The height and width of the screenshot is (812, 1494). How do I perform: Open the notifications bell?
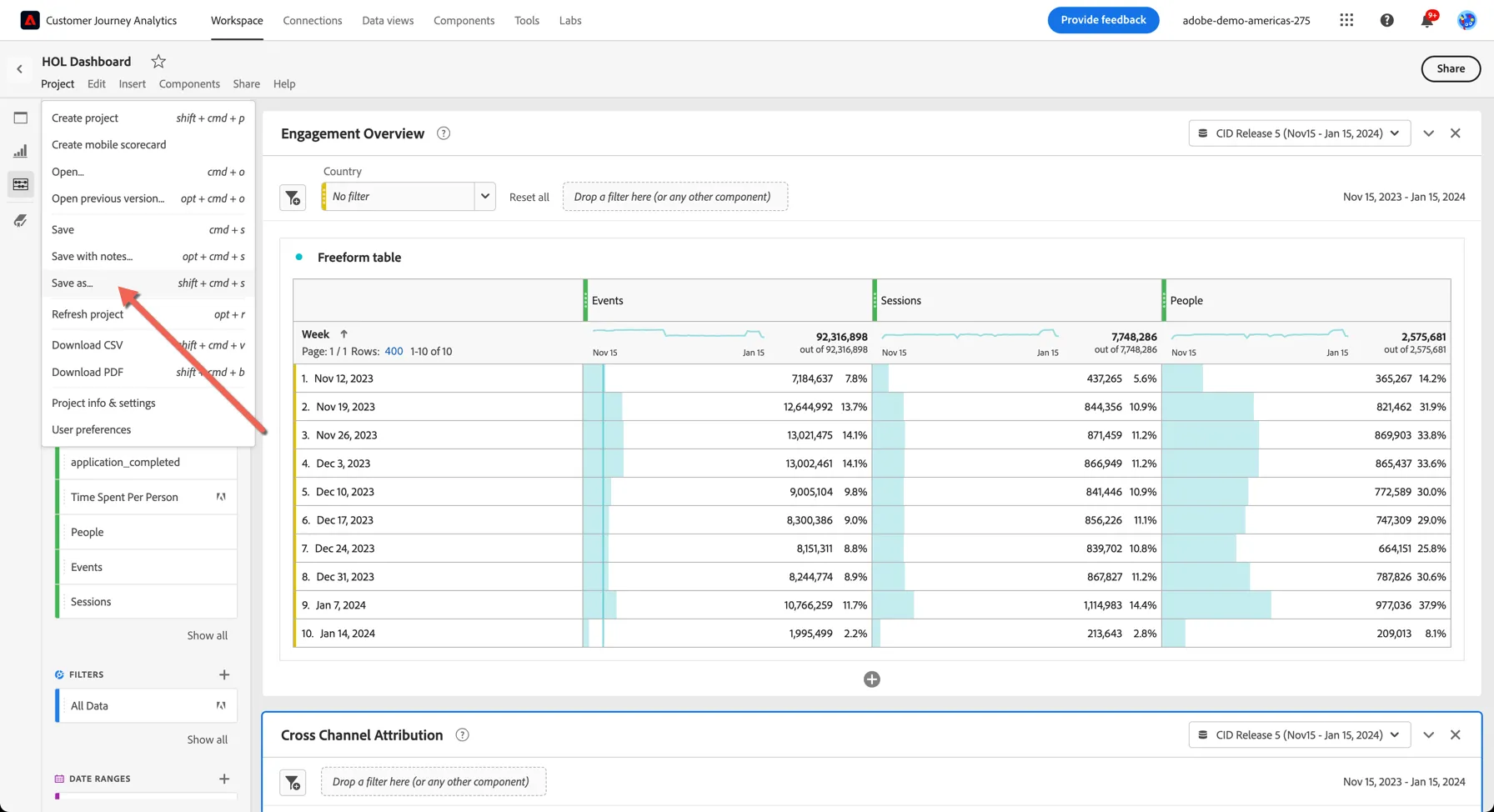1427,20
